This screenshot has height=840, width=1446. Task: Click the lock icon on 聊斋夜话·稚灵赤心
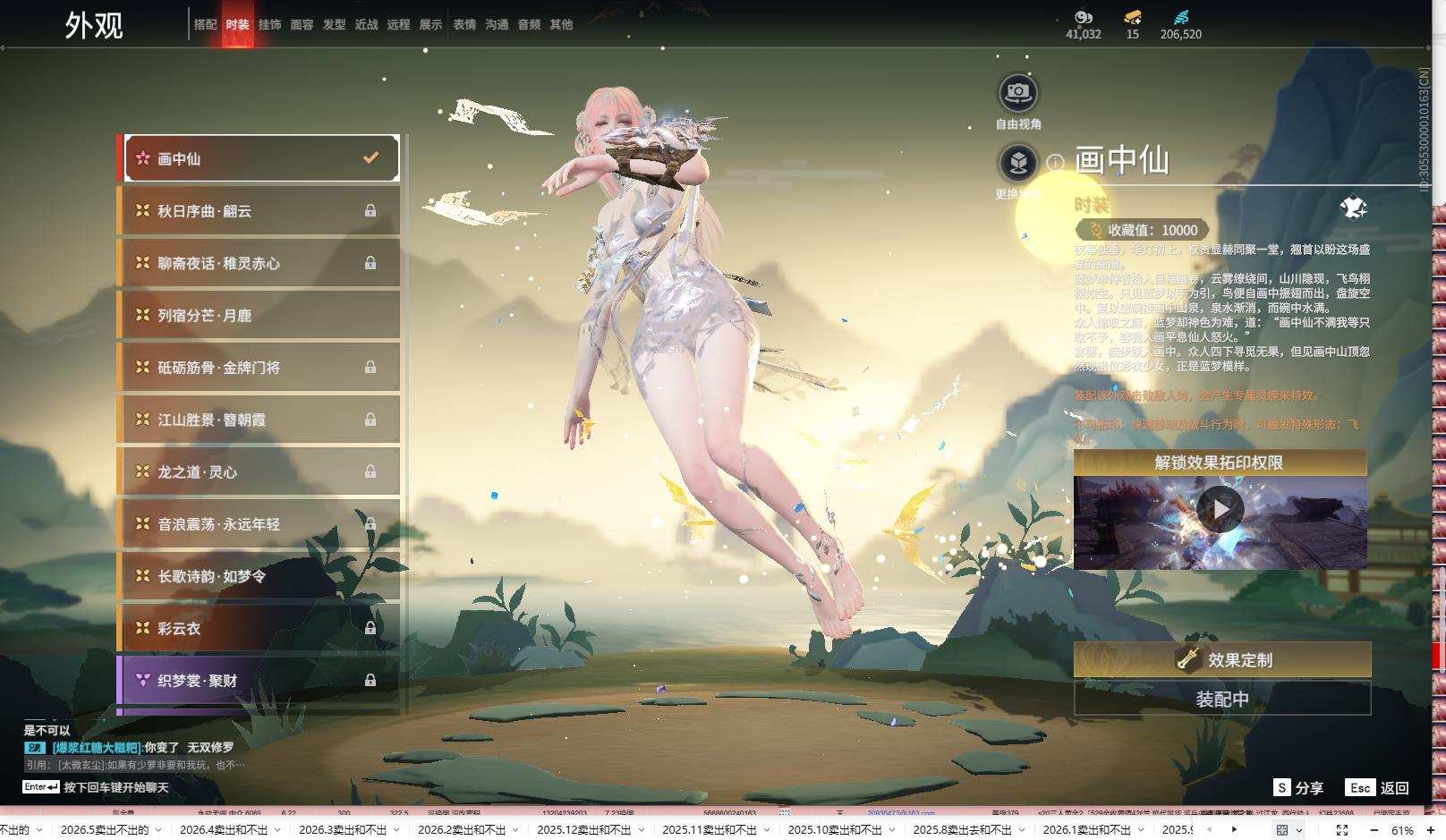370,263
